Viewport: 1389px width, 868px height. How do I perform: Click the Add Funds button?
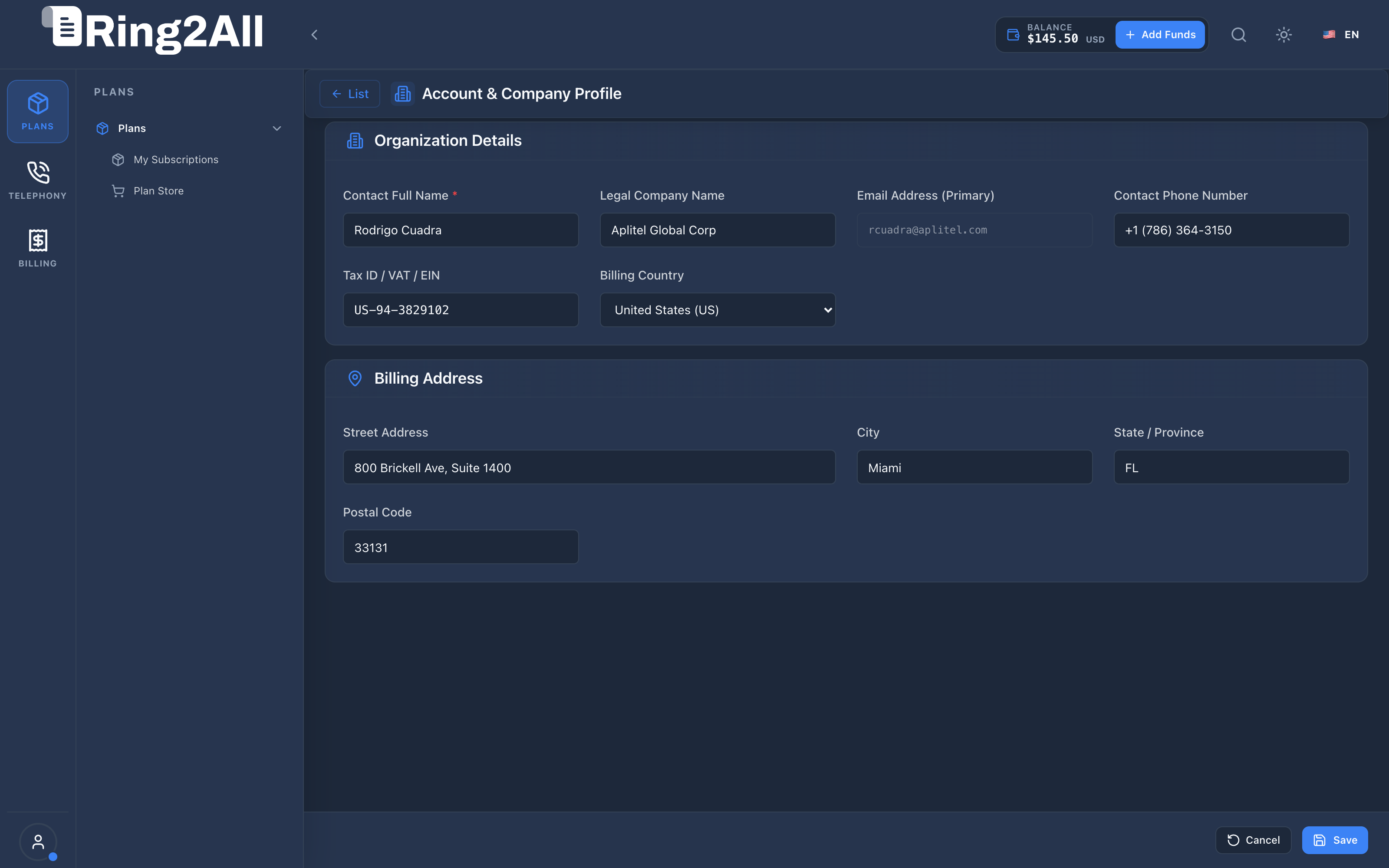click(x=1160, y=34)
